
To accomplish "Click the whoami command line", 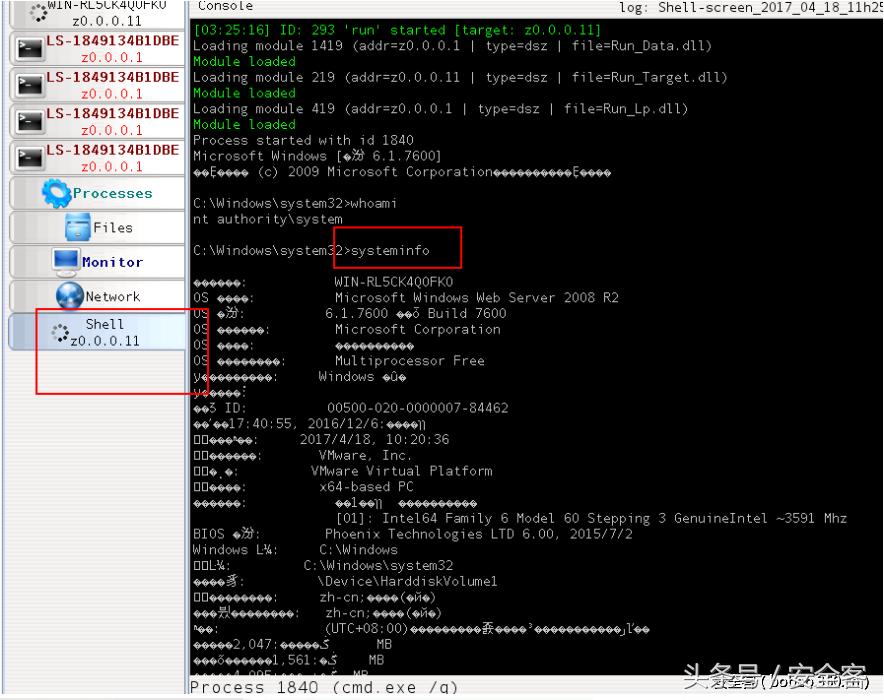I will [x=294, y=203].
